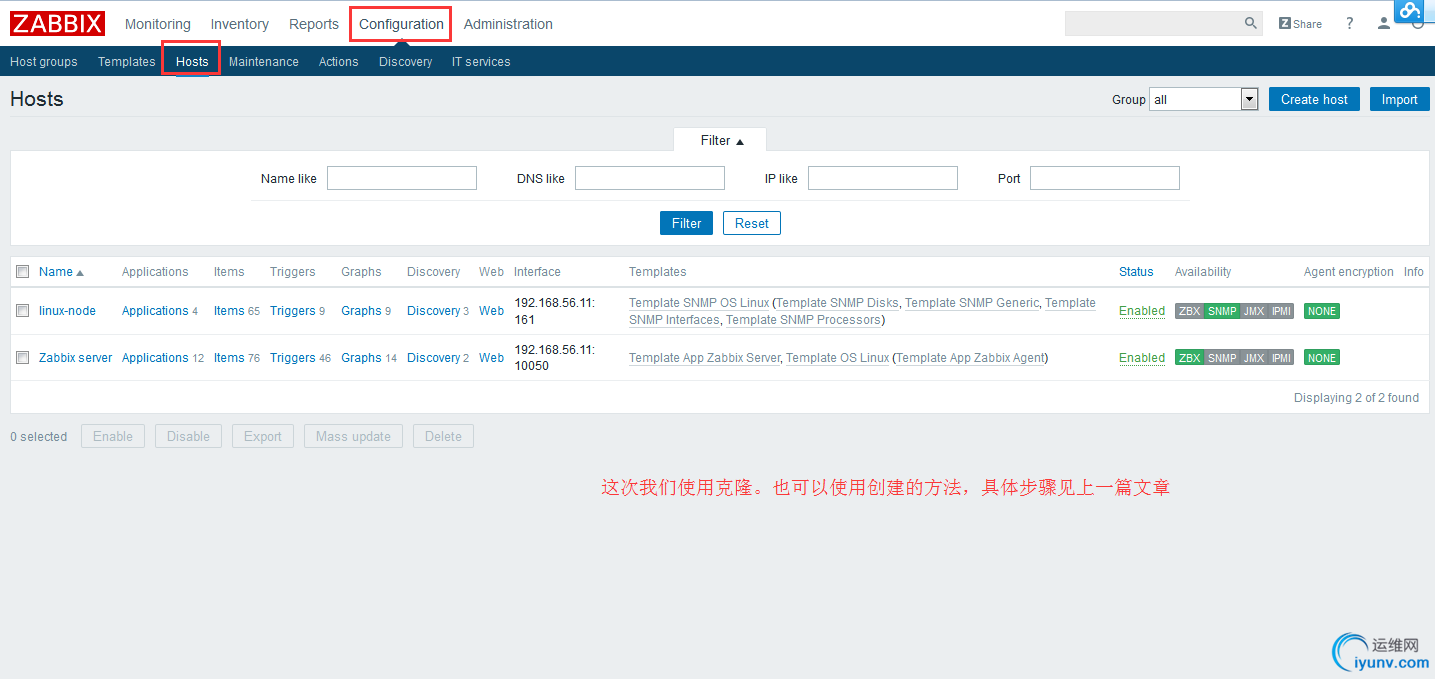The height and width of the screenshot is (679, 1435).
Task: Toggle Enabled status for Zabbix server
Action: 1142,358
